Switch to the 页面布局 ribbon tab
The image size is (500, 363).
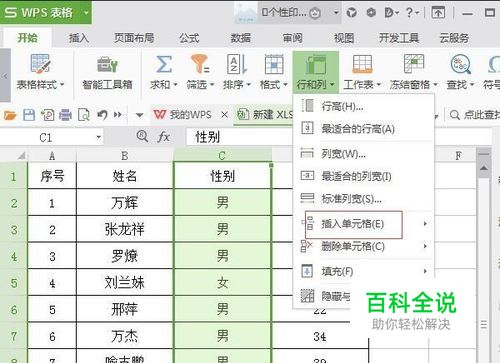coord(134,38)
